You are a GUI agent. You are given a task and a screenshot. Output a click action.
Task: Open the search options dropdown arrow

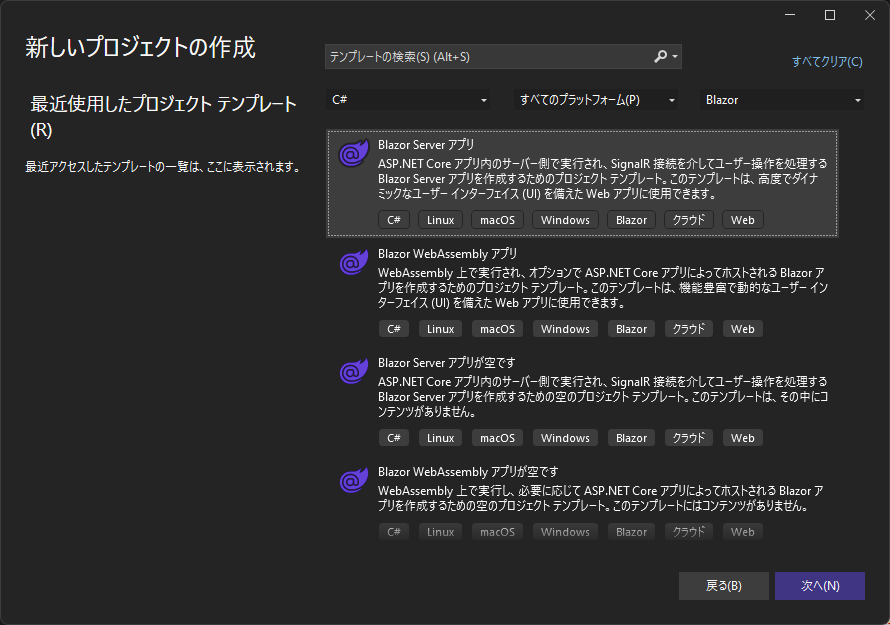(x=675, y=57)
